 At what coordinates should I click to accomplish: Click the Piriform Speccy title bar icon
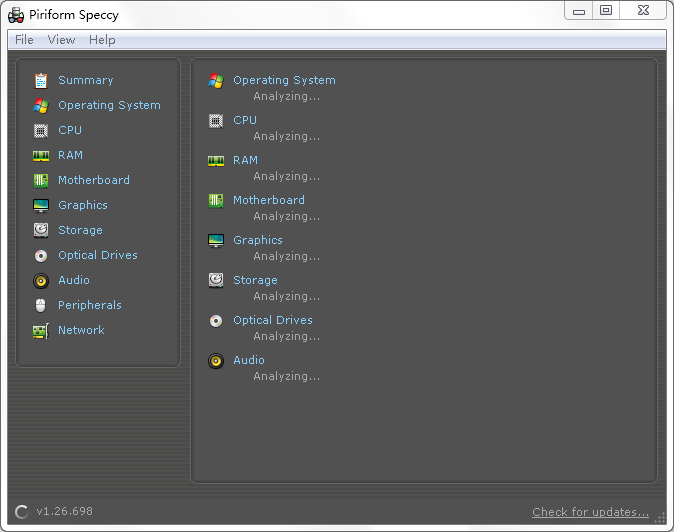(x=16, y=15)
